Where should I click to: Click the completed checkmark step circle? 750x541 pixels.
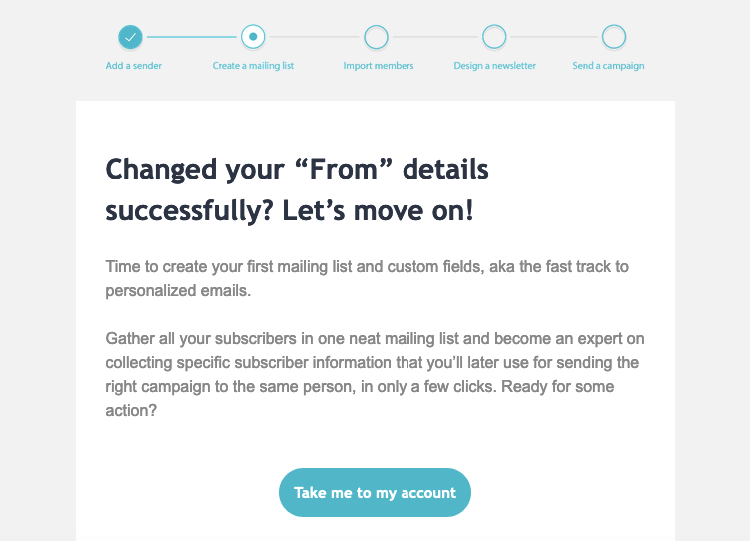pos(130,37)
